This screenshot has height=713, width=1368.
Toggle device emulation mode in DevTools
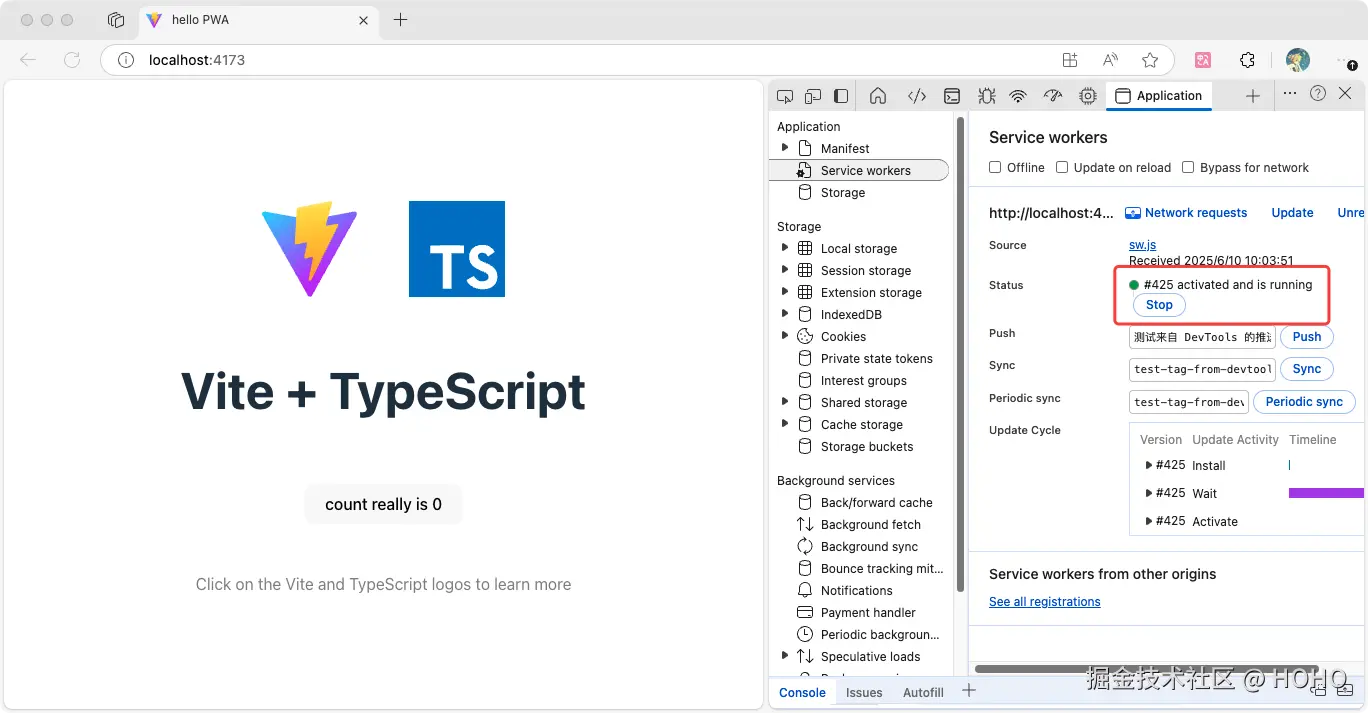(x=813, y=96)
